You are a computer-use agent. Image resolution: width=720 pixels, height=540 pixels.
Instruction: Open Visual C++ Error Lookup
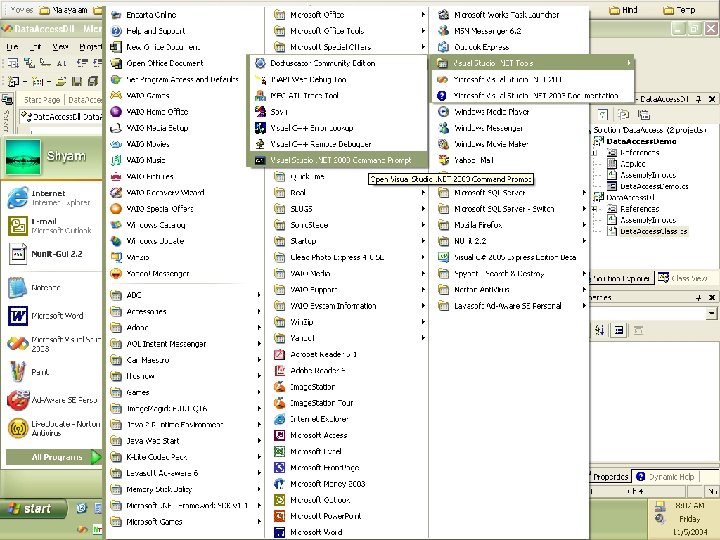point(339,128)
